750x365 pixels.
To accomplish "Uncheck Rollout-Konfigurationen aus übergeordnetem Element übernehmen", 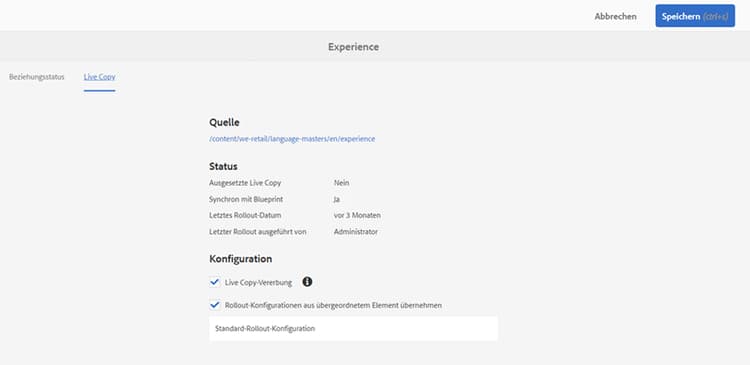I will [x=215, y=305].
